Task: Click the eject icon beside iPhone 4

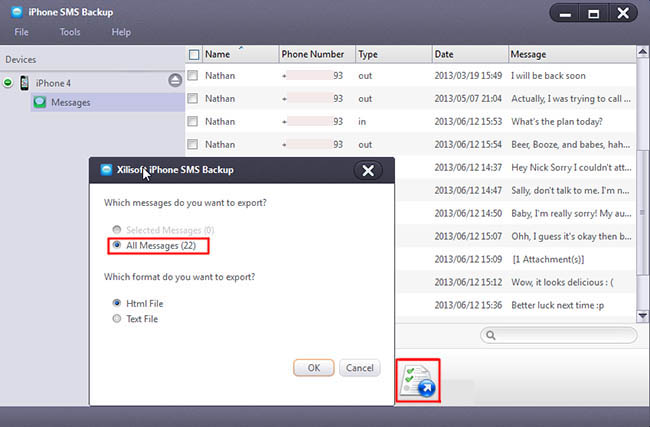Action: [175, 81]
